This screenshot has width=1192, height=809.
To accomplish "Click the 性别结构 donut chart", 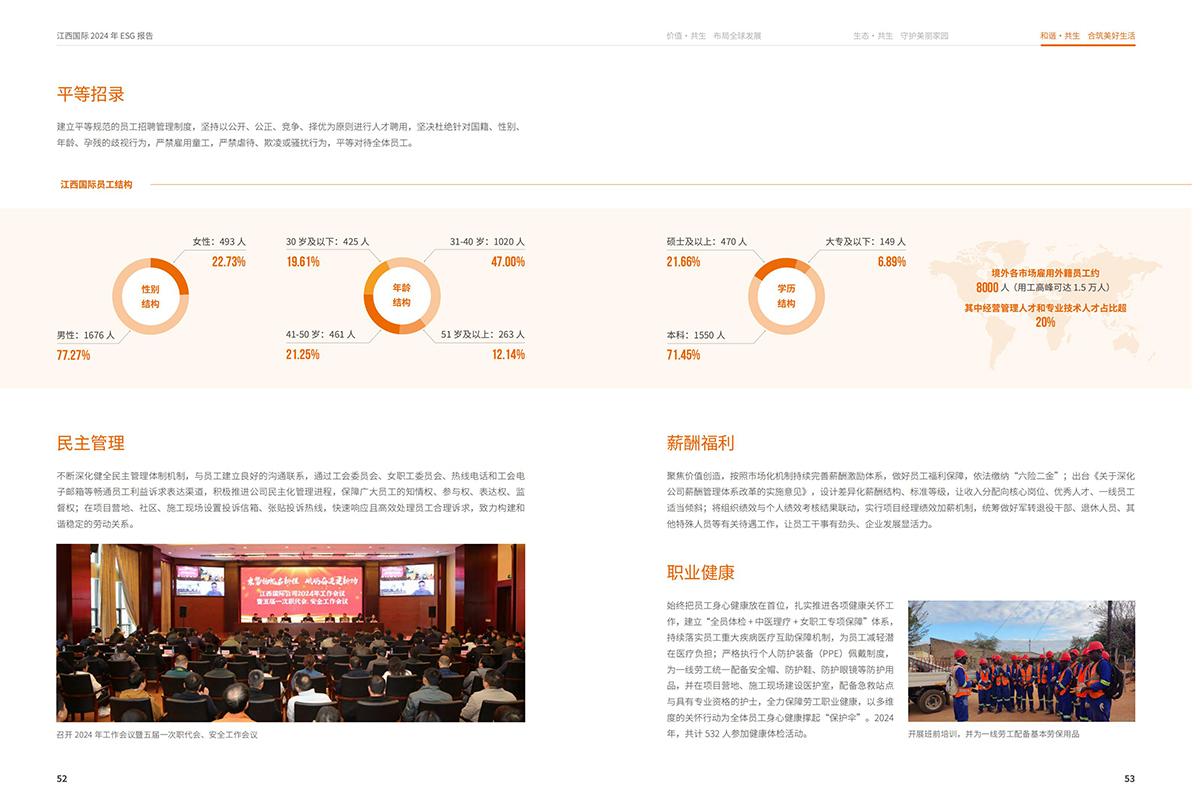I will [150, 296].
